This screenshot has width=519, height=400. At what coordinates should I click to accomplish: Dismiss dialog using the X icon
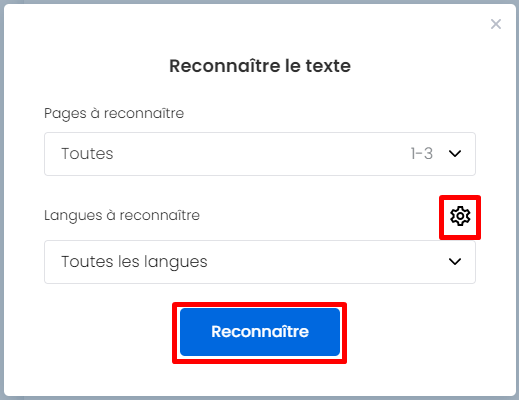496,24
